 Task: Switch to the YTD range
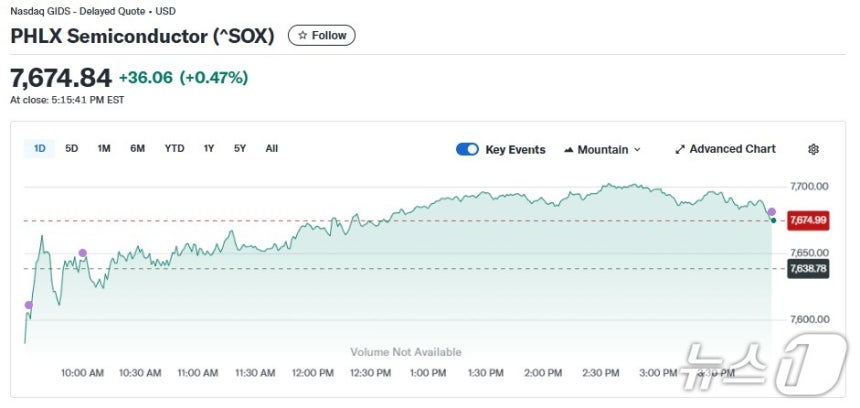click(x=174, y=148)
